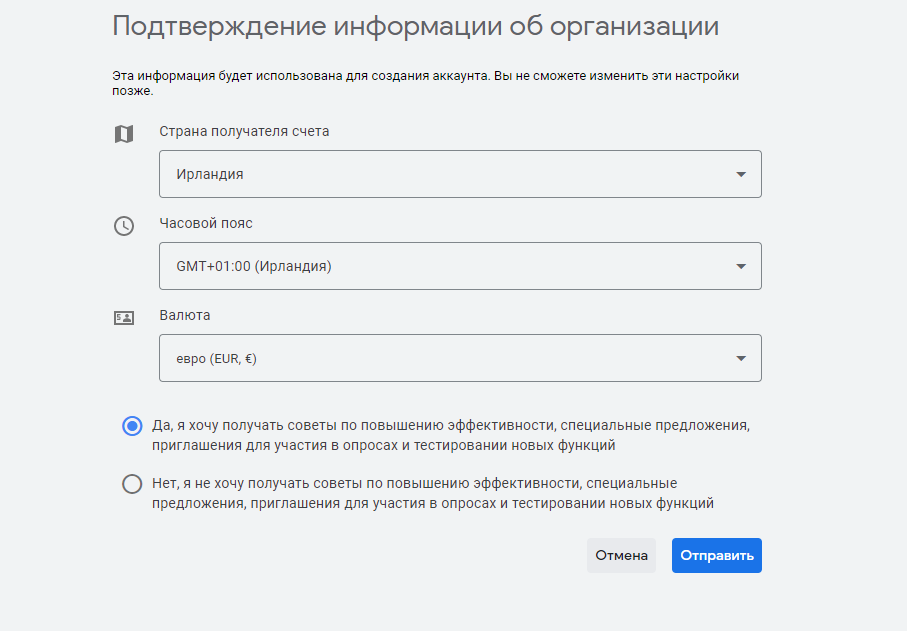907x631 pixels.
Task: Click the 'Валюта' field label
Action: coord(184,315)
